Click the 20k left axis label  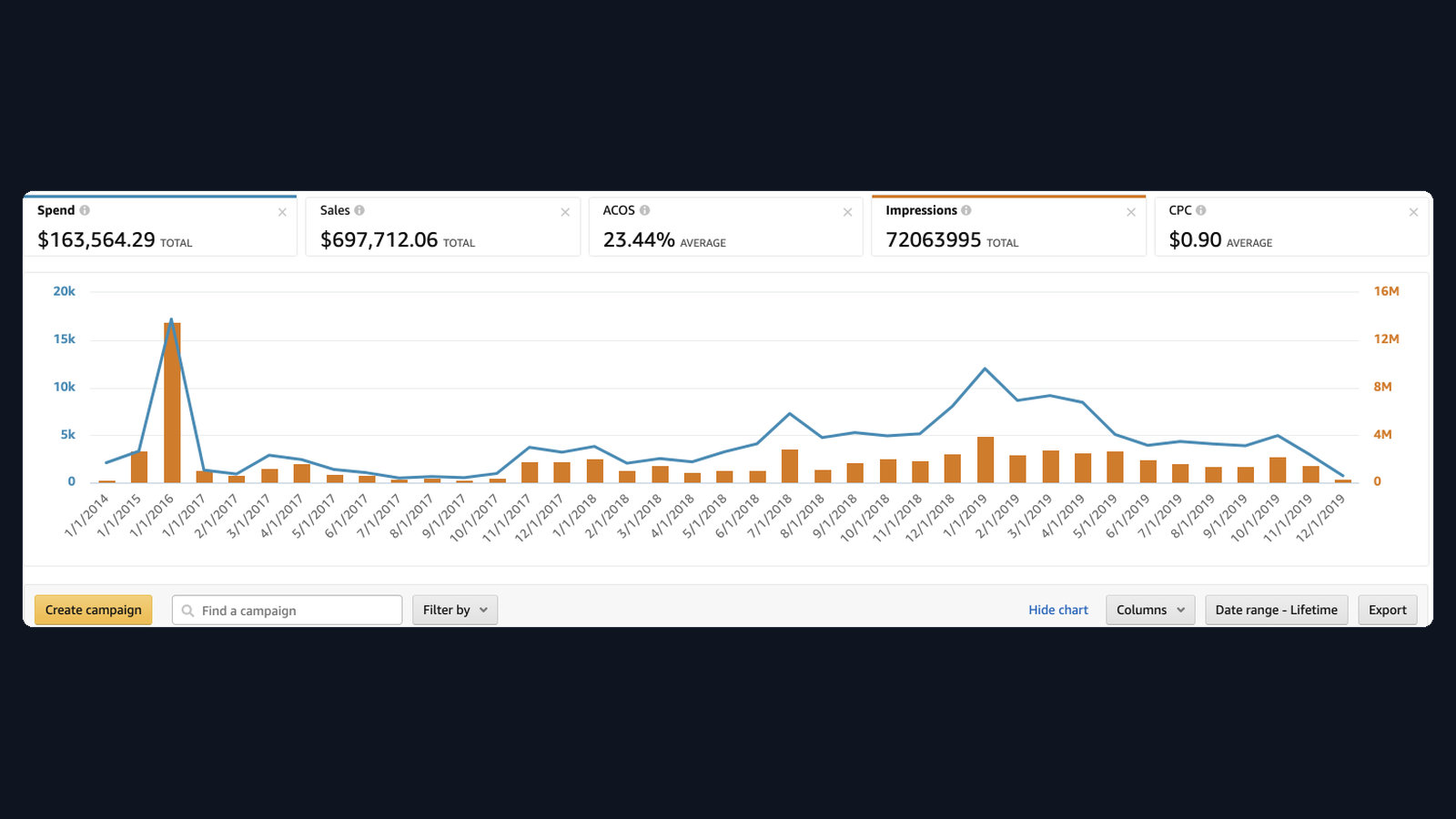(64, 291)
